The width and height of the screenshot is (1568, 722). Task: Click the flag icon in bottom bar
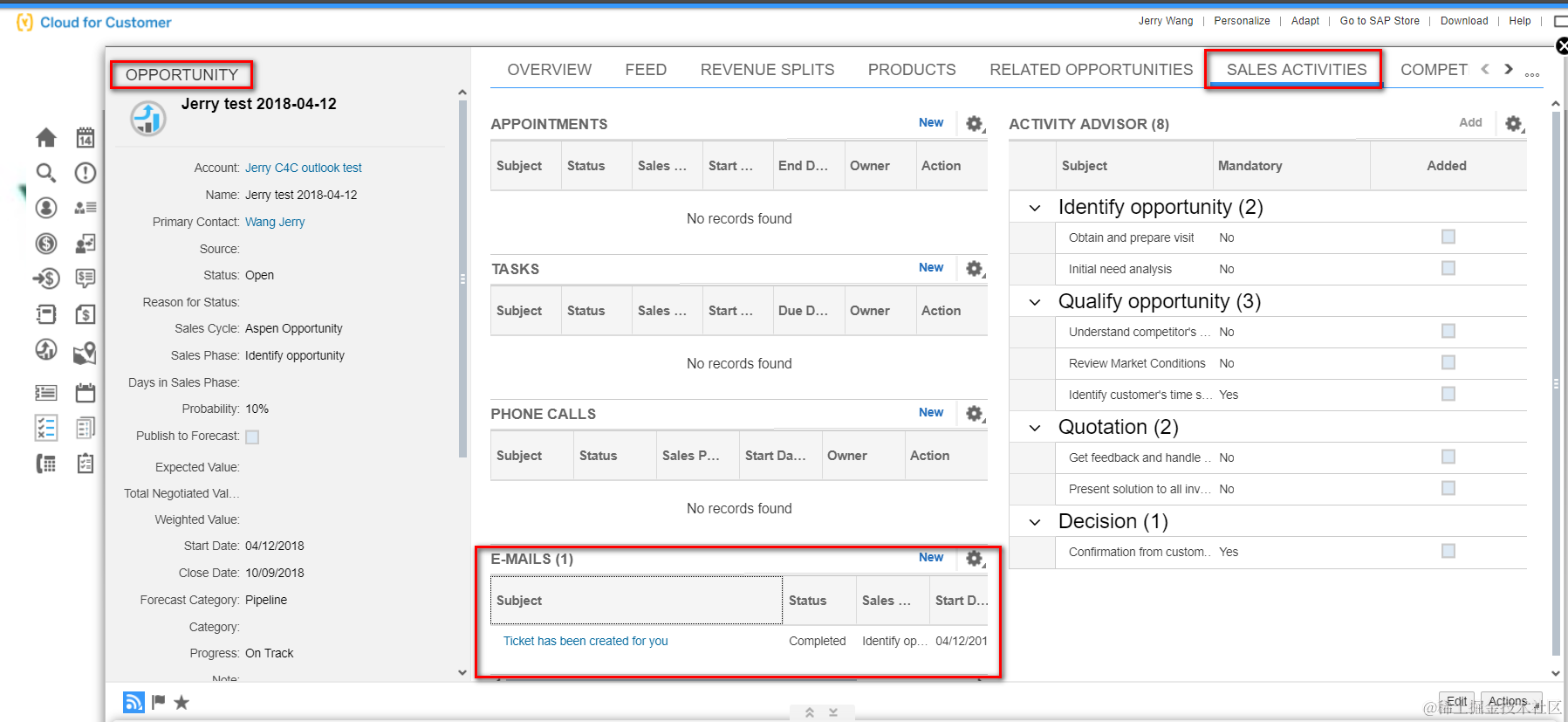(x=158, y=702)
